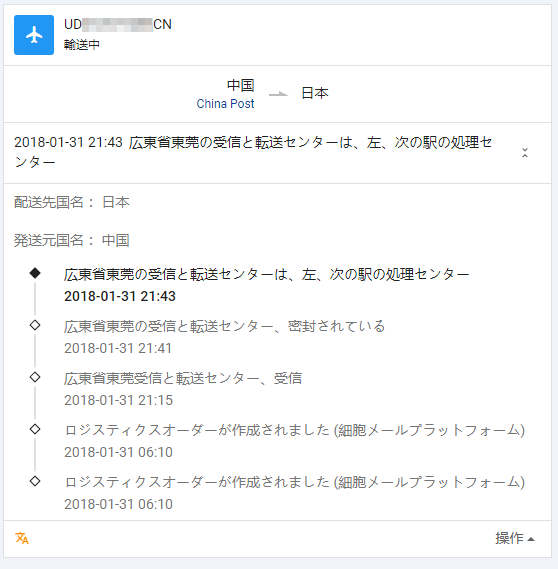Viewport: 558px width, 569px height.
Task: Click the 2018-01-31 21:41 timestamp
Action: (x=118, y=348)
